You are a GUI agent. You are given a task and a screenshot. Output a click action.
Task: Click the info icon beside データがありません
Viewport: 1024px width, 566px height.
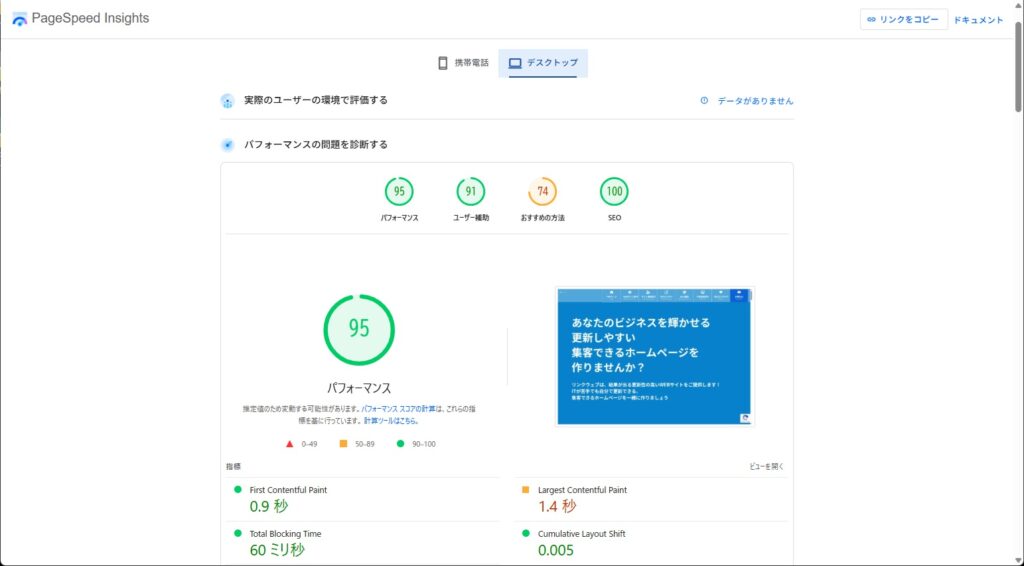coord(704,101)
